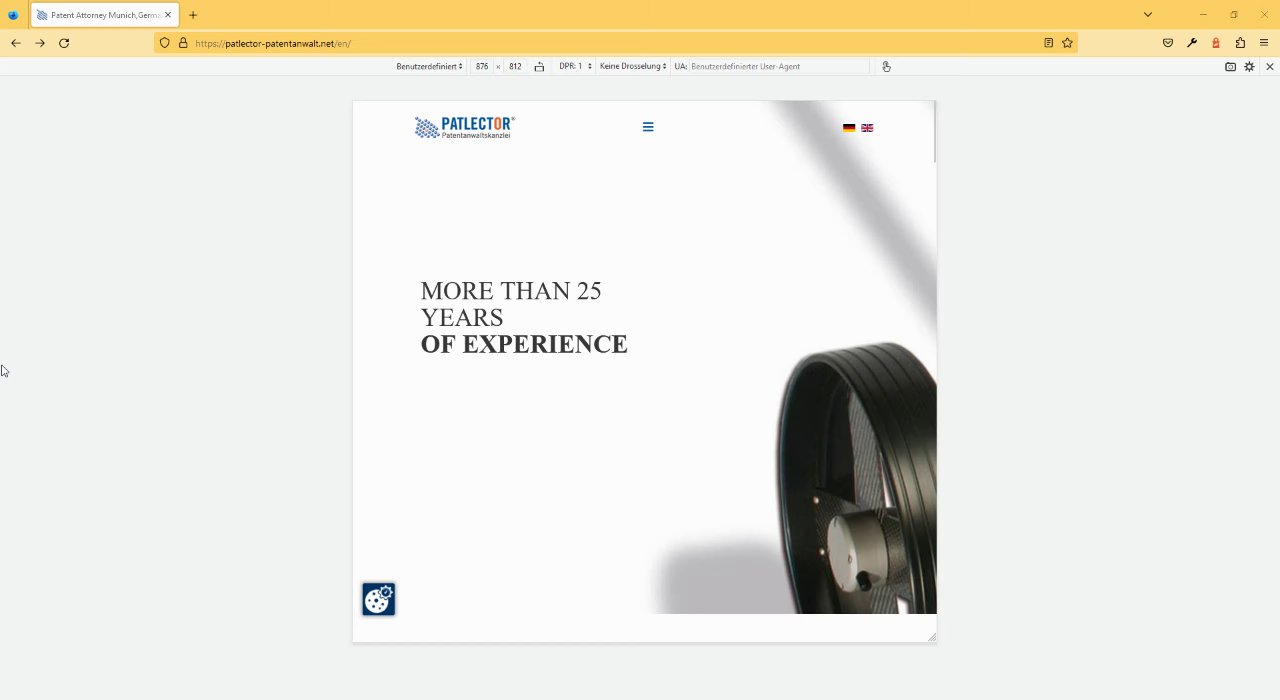Image resolution: width=1280 pixels, height=700 pixels.
Task: Select the Patent Attorney Munich tab
Action: [104, 15]
